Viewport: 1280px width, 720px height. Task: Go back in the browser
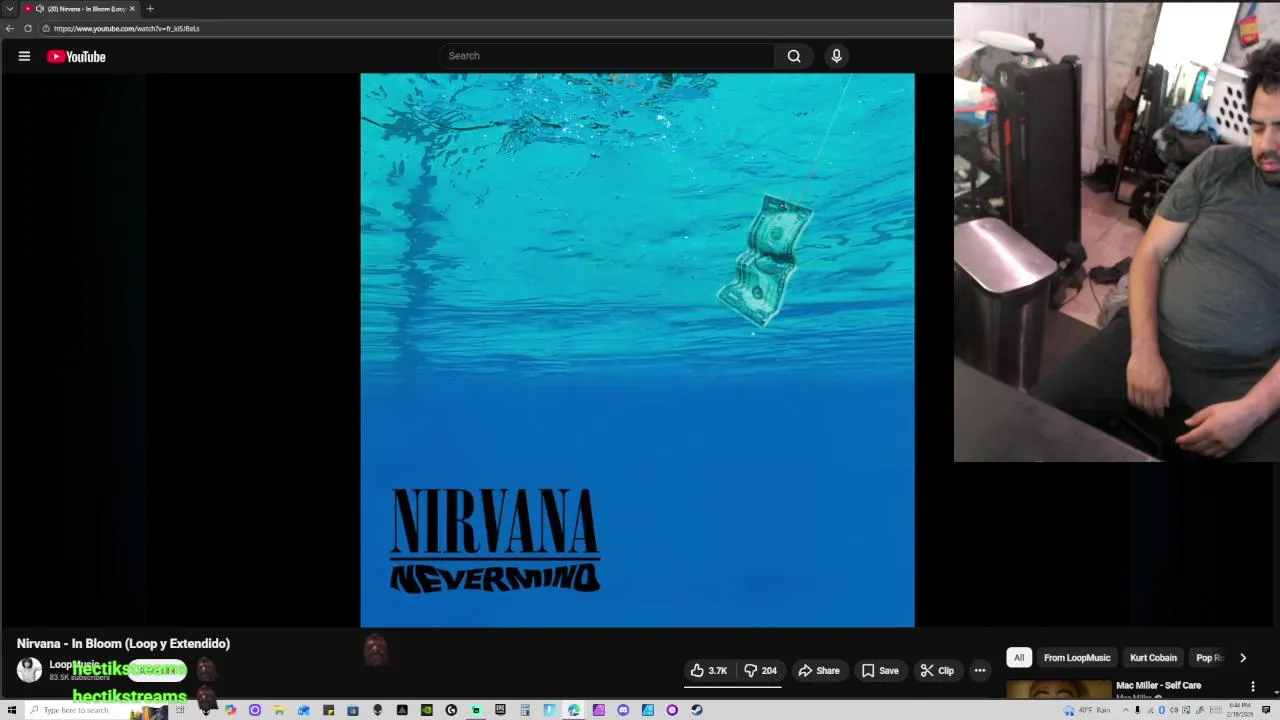pyautogui.click(x=10, y=28)
